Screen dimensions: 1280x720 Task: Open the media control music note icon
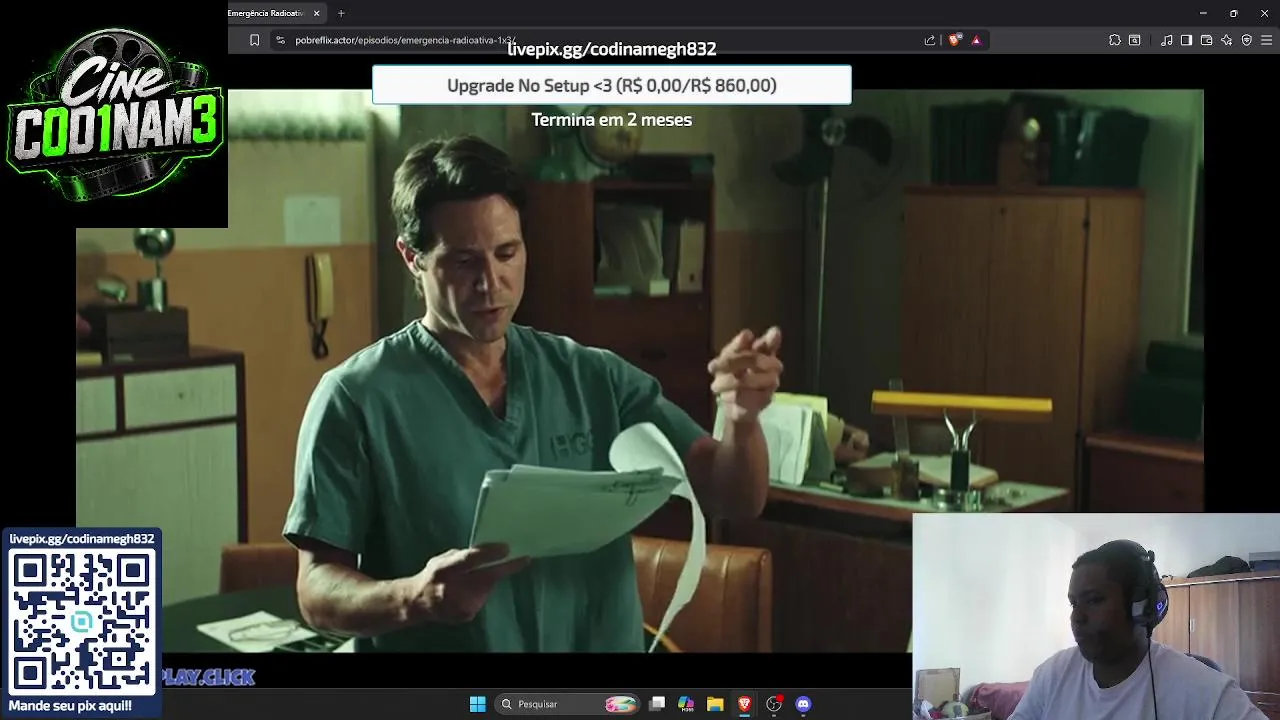pyautogui.click(x=1167, y=40)
